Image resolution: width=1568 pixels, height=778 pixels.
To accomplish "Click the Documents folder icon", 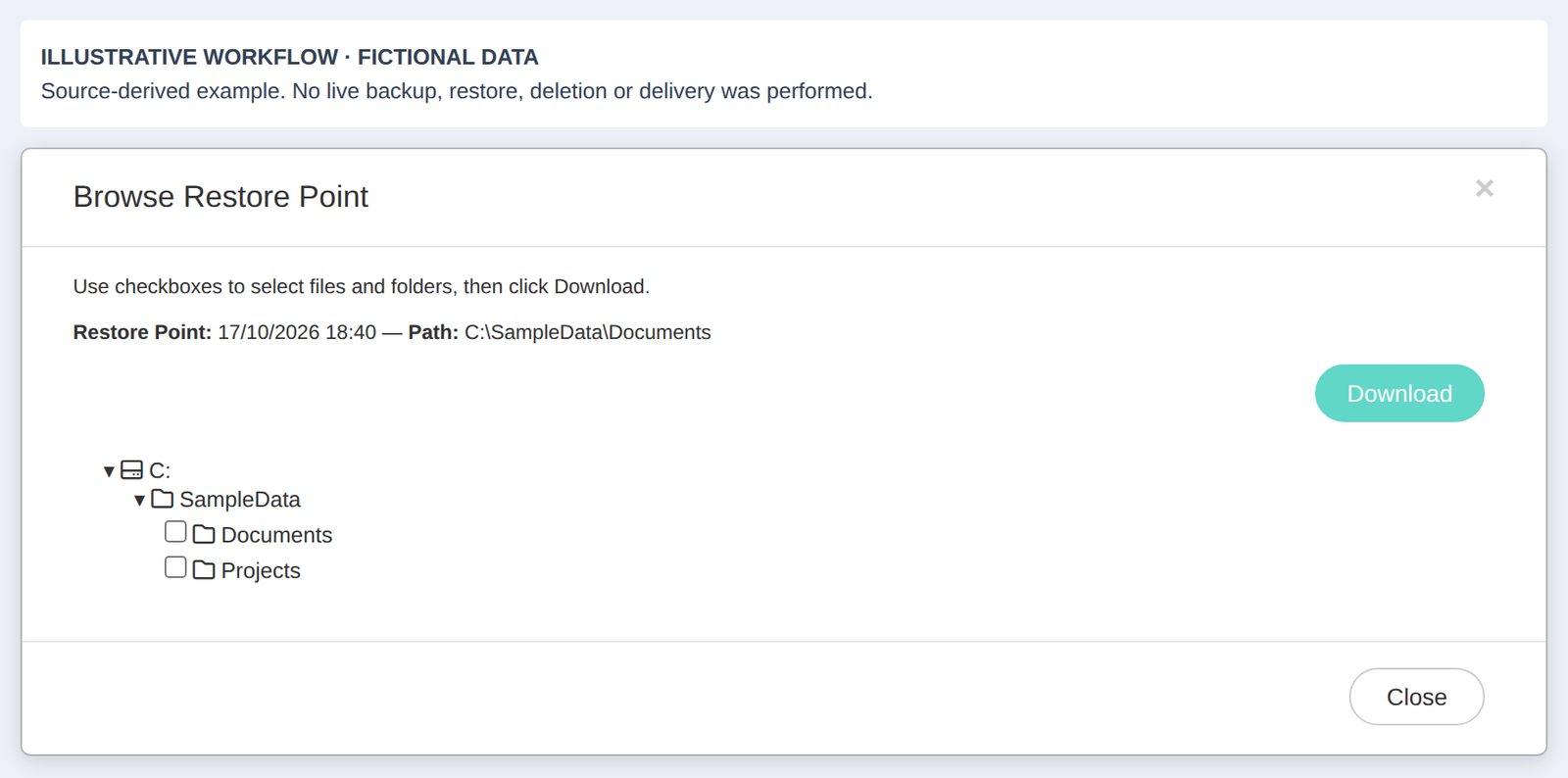I will point(204,534).
